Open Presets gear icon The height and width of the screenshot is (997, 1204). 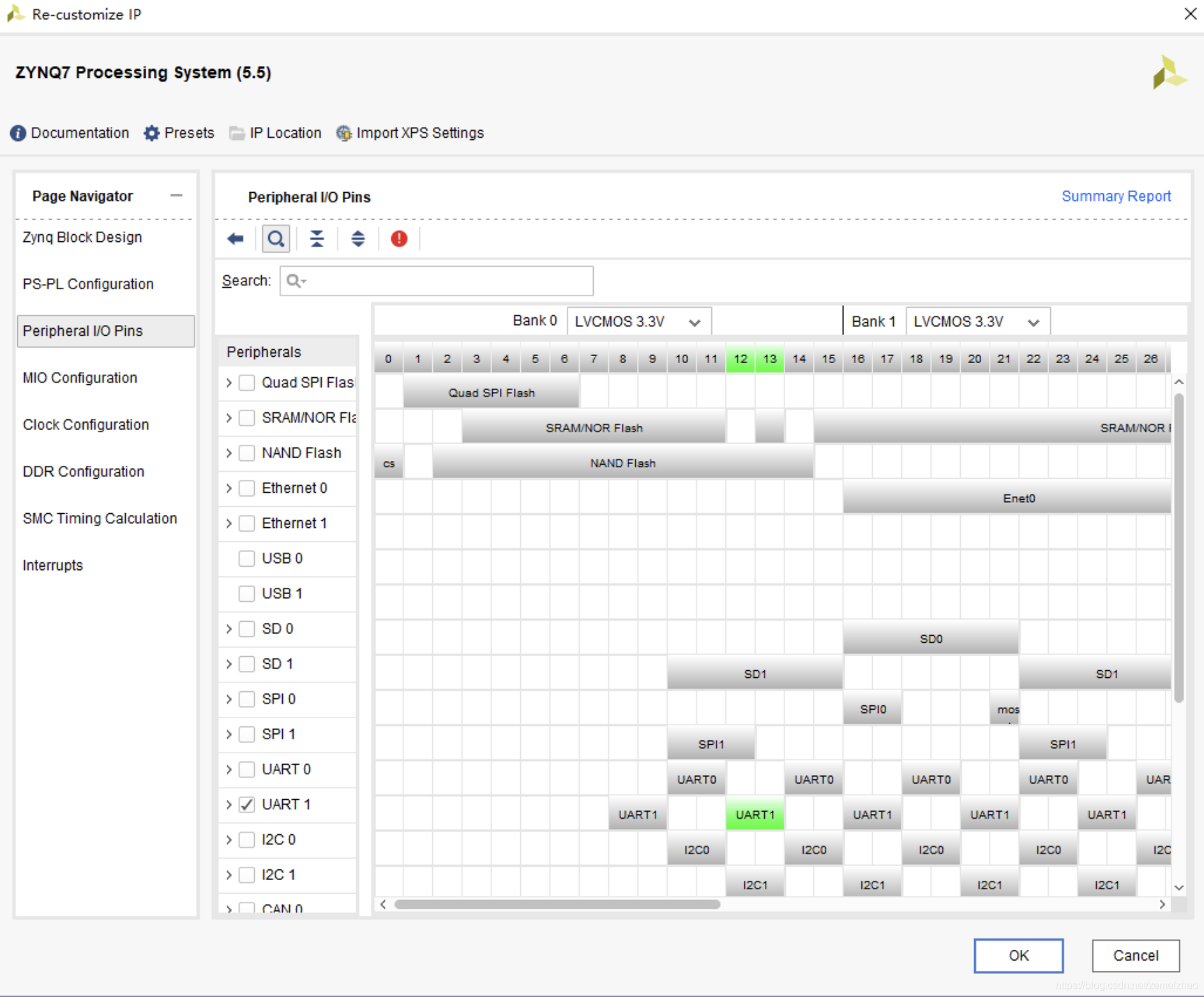pos(151,133)
